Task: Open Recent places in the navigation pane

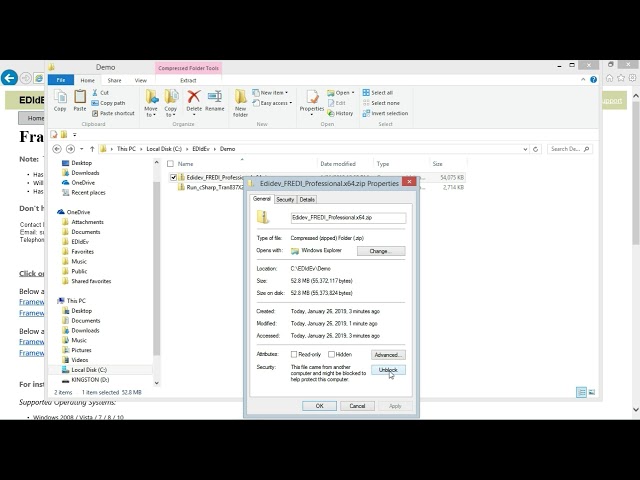Action: point(88,193)
